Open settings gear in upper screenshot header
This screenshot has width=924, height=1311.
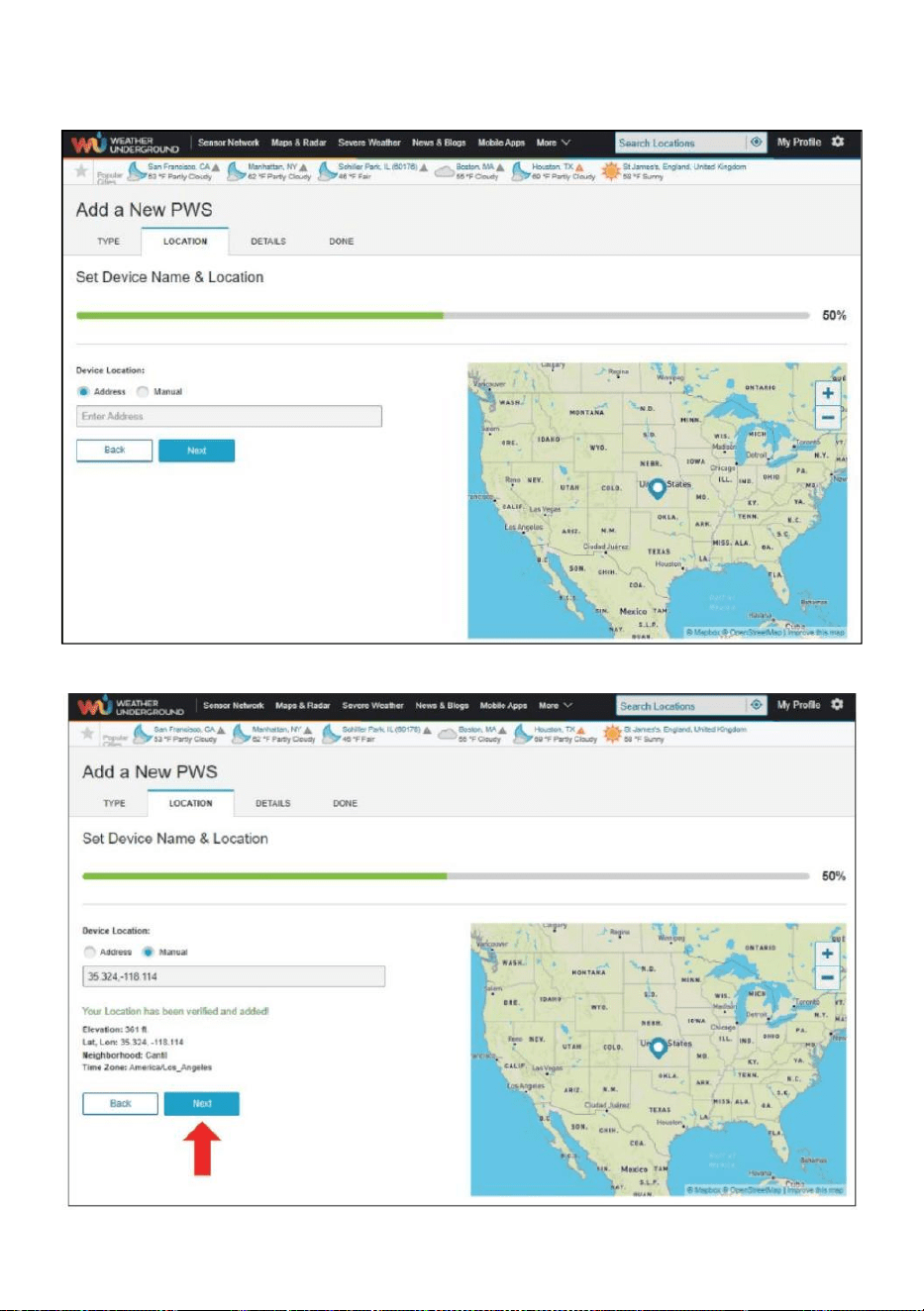[x=838, y=142]
